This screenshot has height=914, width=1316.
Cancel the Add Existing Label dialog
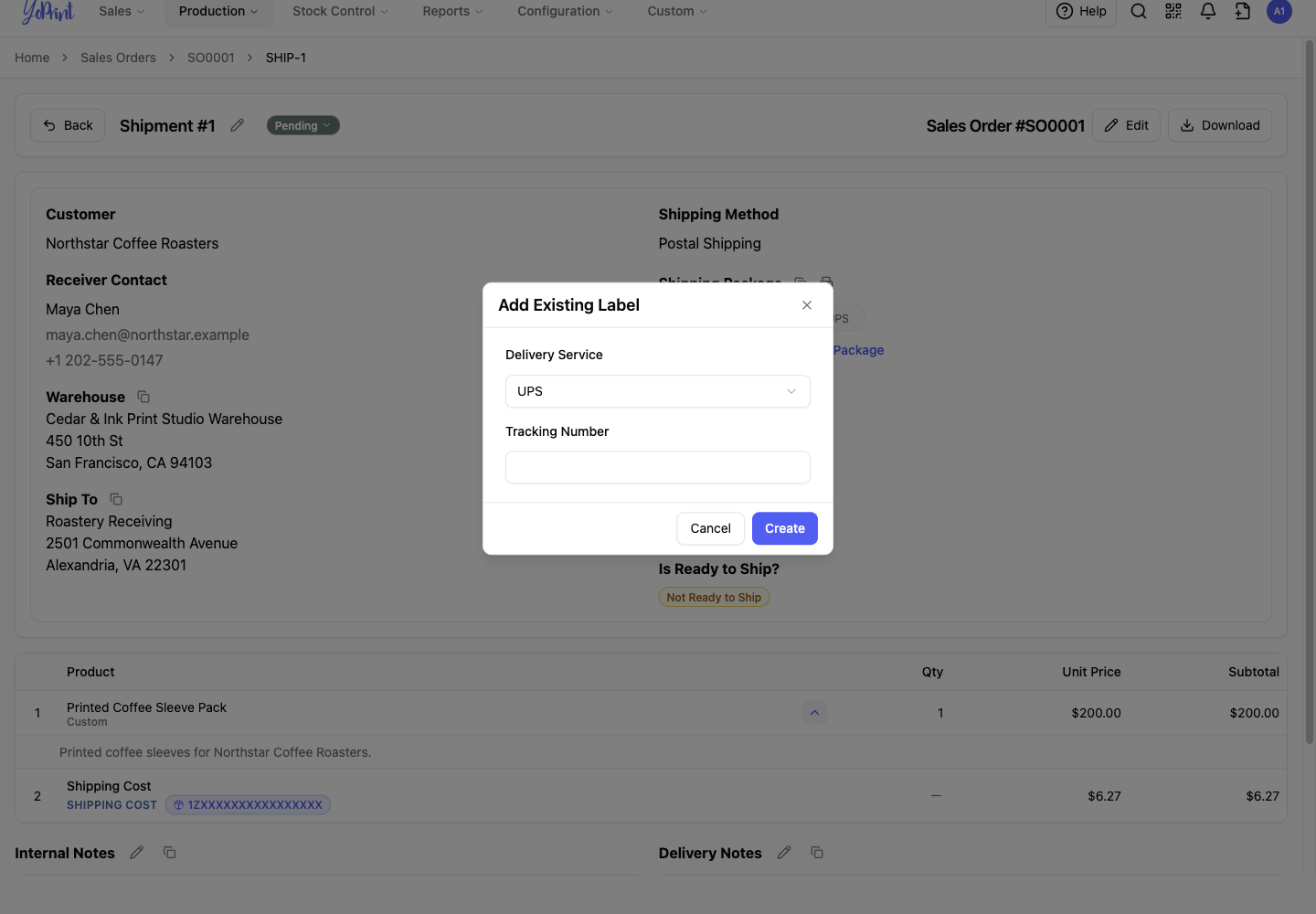[710, 528]
